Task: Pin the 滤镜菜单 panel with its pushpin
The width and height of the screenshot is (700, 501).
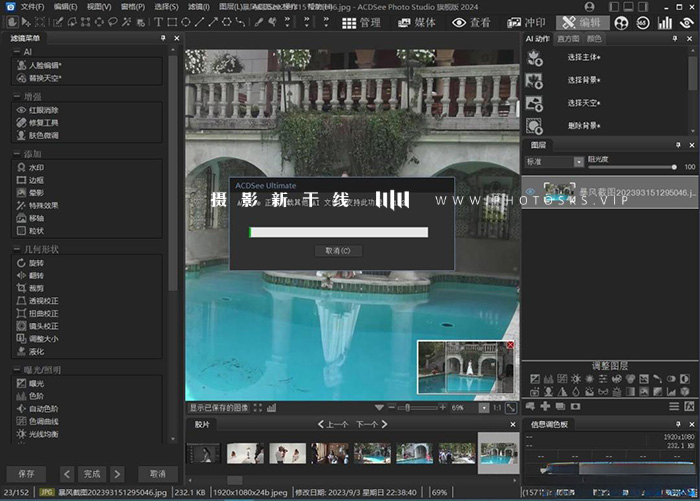Action: click(163, 38)
